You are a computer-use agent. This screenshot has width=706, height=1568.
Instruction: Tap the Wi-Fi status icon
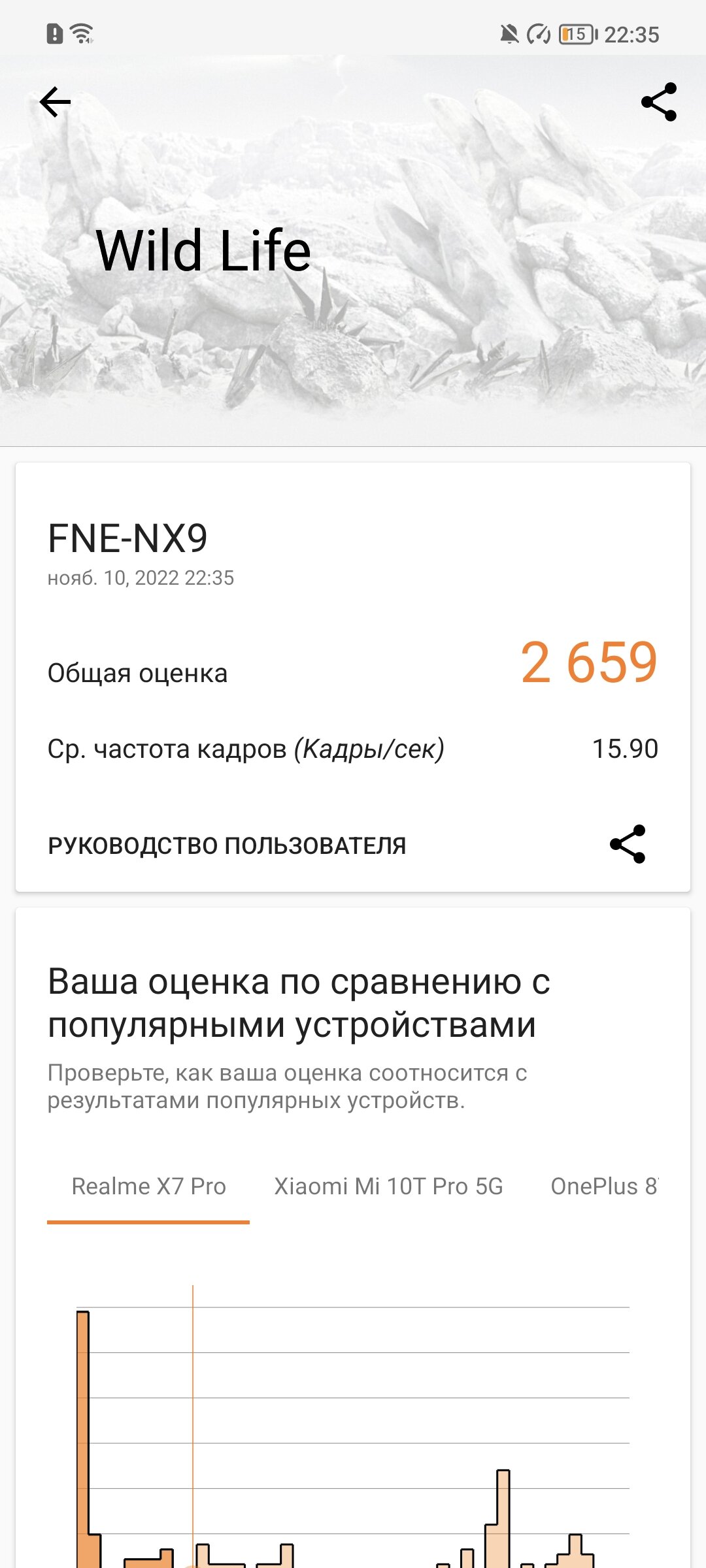click(x=82, y=33)
